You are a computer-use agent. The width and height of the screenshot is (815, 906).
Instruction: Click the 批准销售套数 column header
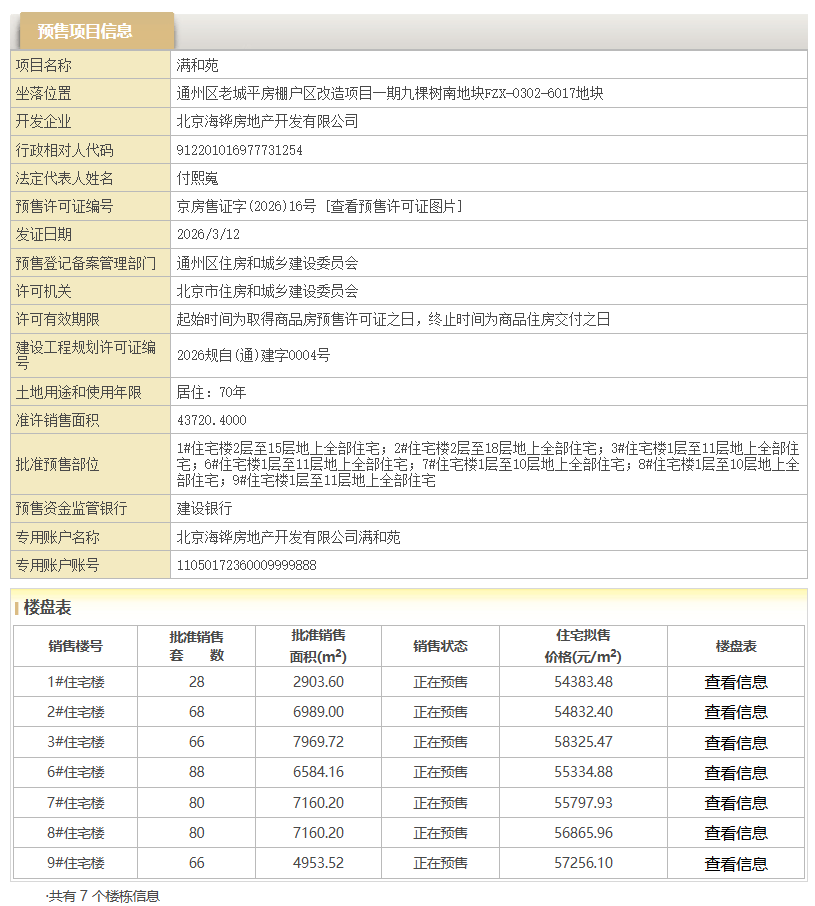[196, 646]
